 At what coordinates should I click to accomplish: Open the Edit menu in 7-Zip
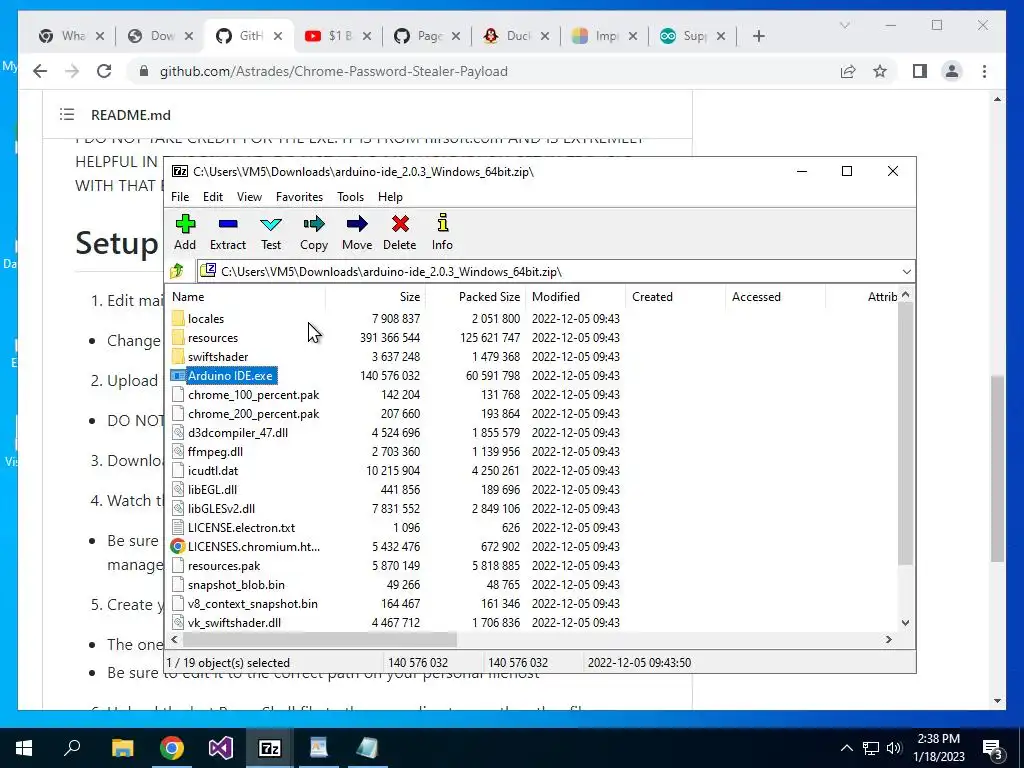tap(213, 197)
